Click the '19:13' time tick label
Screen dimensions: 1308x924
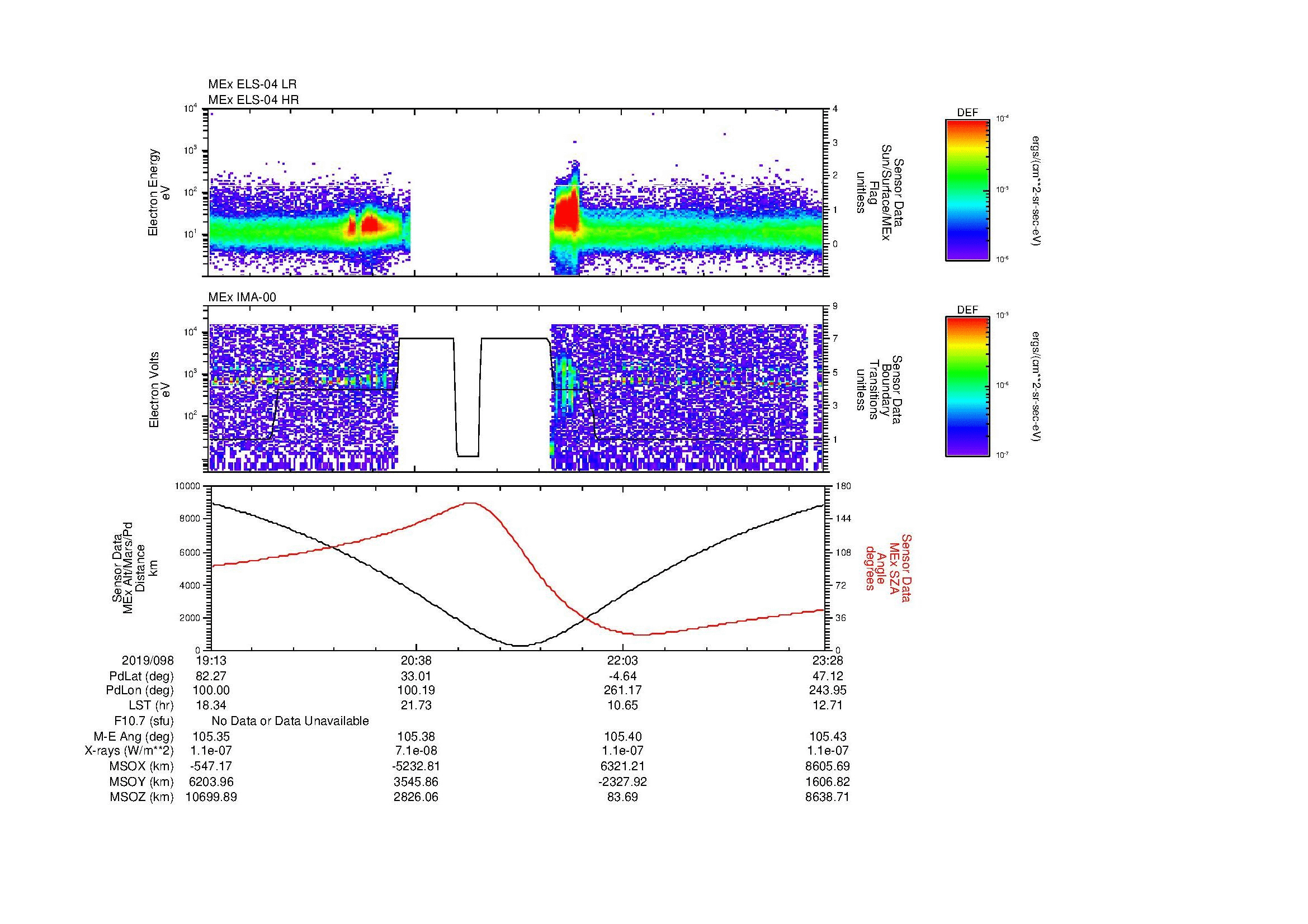[x=212, y=660]
